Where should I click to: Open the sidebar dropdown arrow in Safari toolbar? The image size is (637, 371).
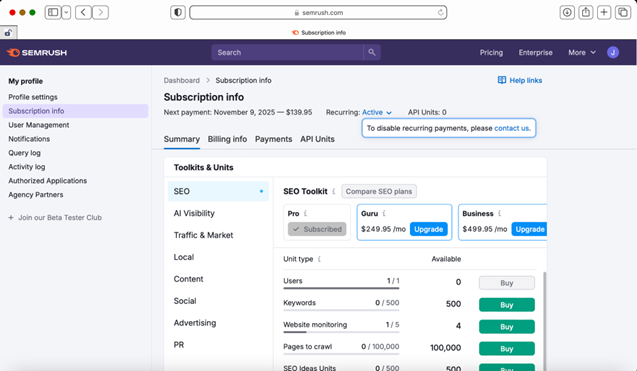tap(66, 12)
